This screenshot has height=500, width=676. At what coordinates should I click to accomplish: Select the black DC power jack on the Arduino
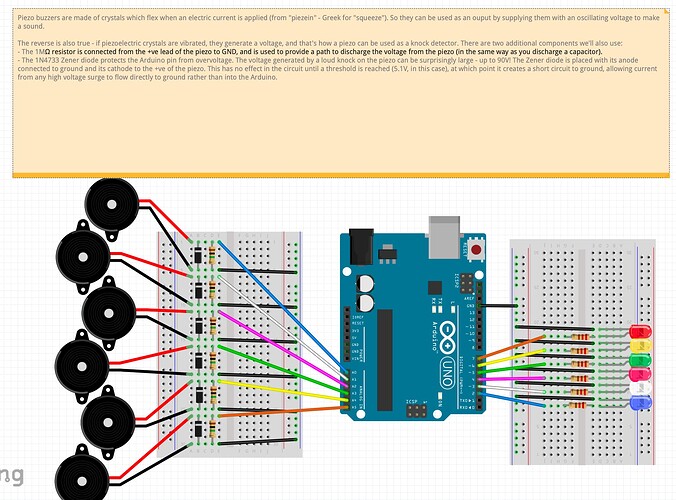361,247
